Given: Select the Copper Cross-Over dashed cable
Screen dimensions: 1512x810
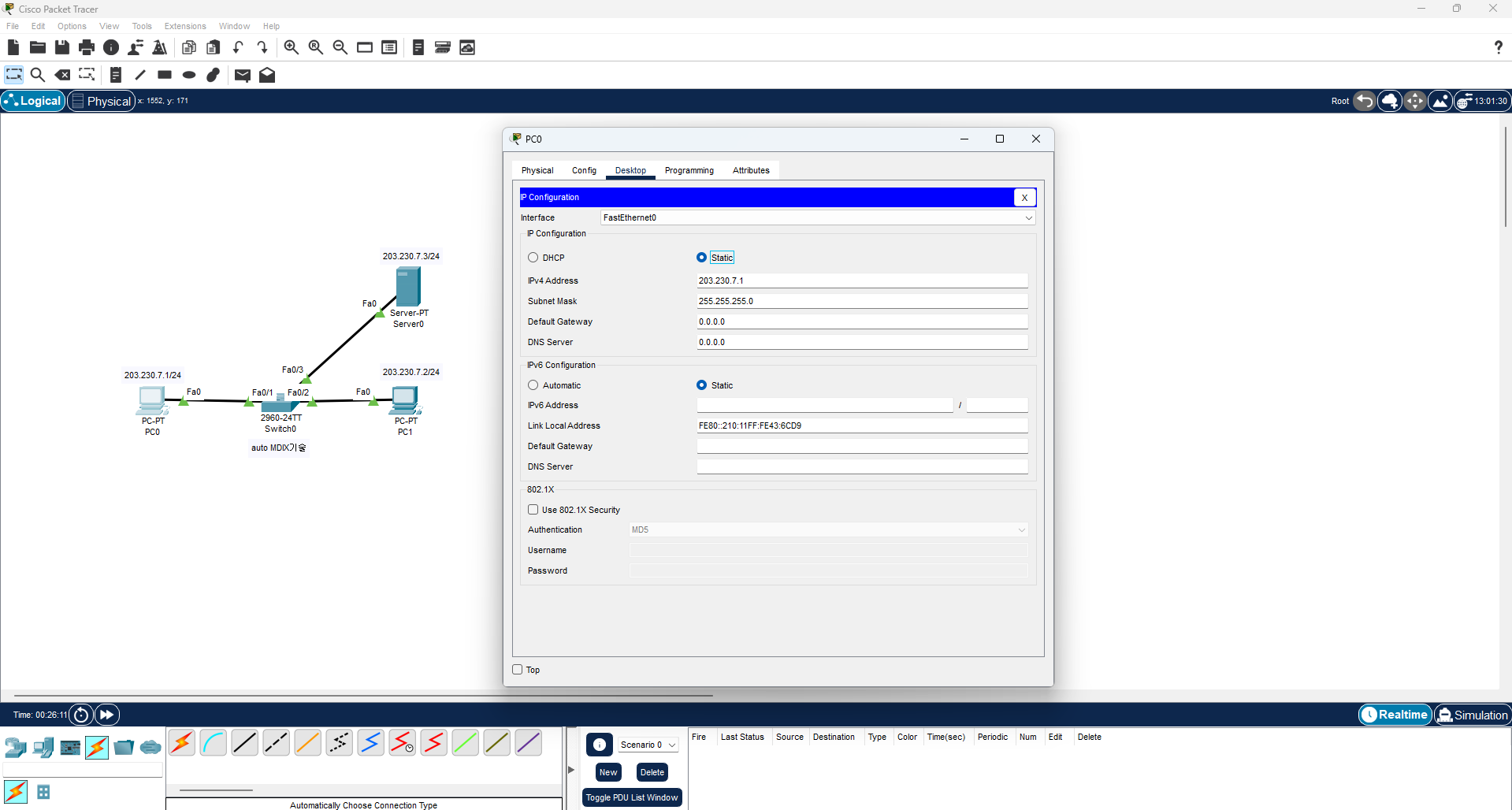Looking at the screenshot, I should [277, 742].
